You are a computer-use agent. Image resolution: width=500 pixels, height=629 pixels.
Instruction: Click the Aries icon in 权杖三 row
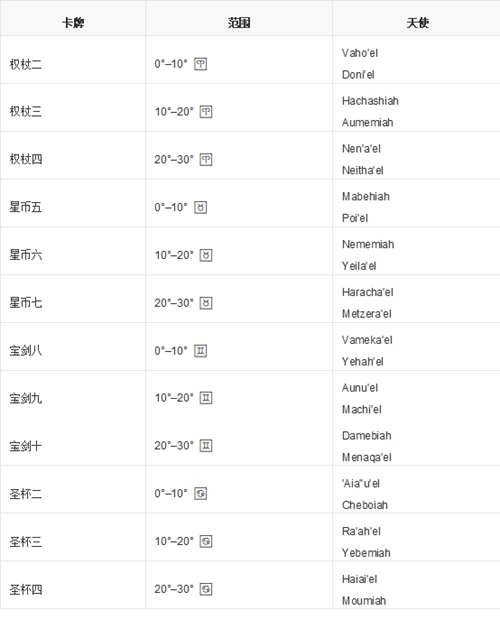point(206,112)
